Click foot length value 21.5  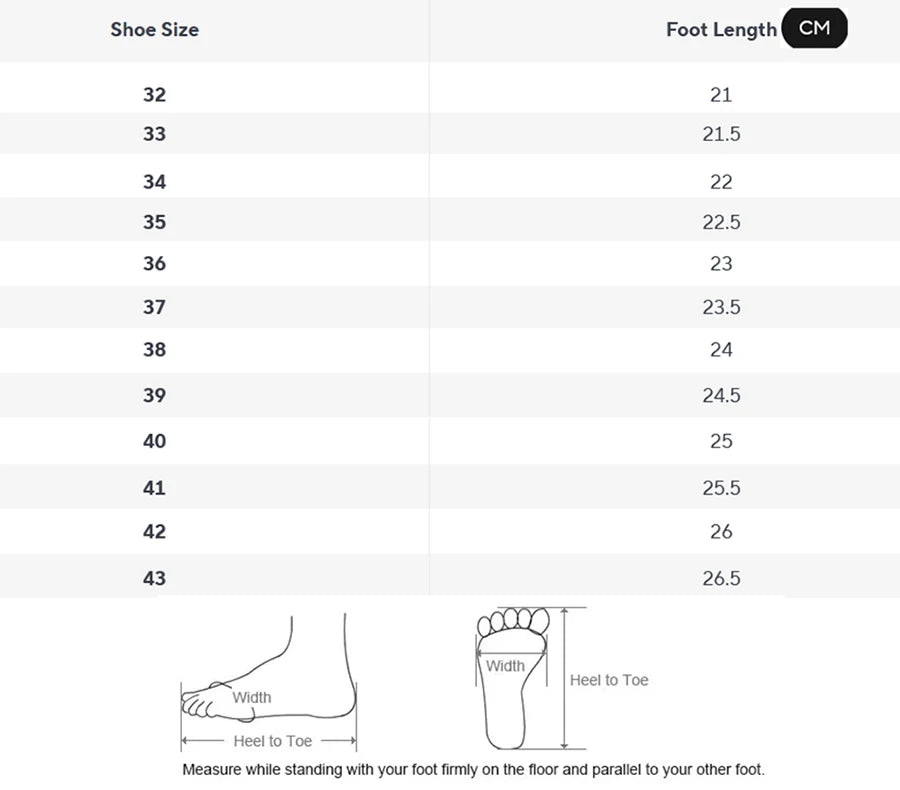click(x=721, y=134)
